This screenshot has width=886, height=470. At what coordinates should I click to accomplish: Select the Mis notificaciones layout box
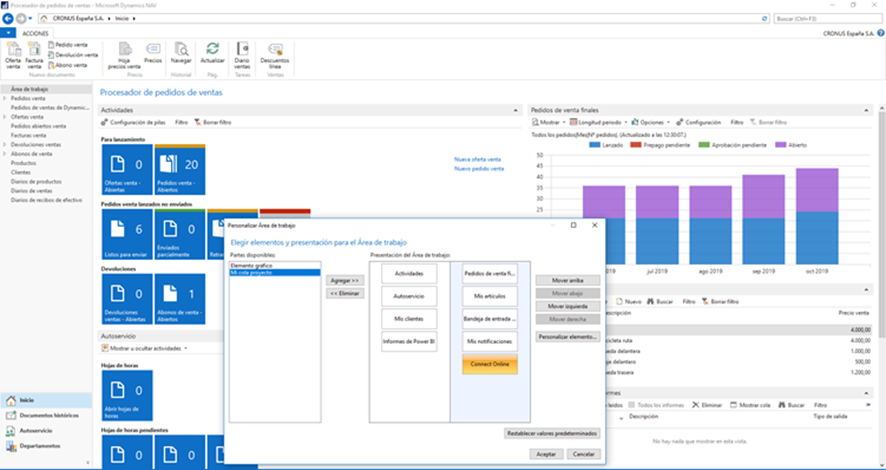coord(490,341)
